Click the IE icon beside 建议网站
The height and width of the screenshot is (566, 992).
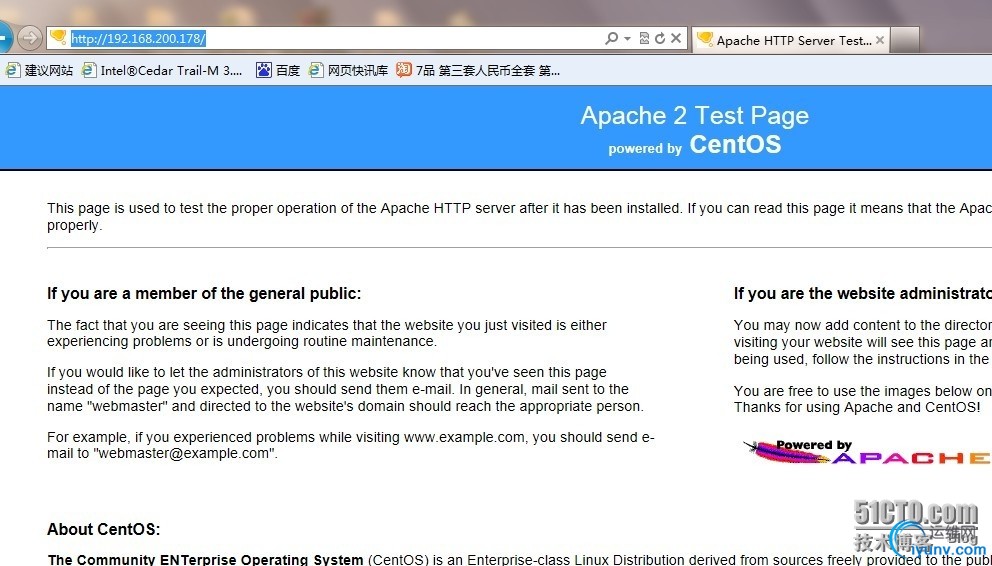click(x=13, y=70)
